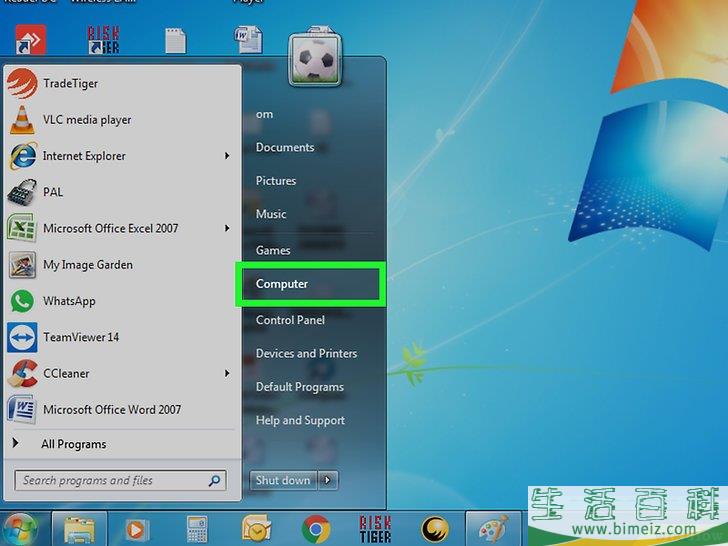Open TradeTiger from the Start menu
This screenshot has height=546, width=728.
pos(70,84)
